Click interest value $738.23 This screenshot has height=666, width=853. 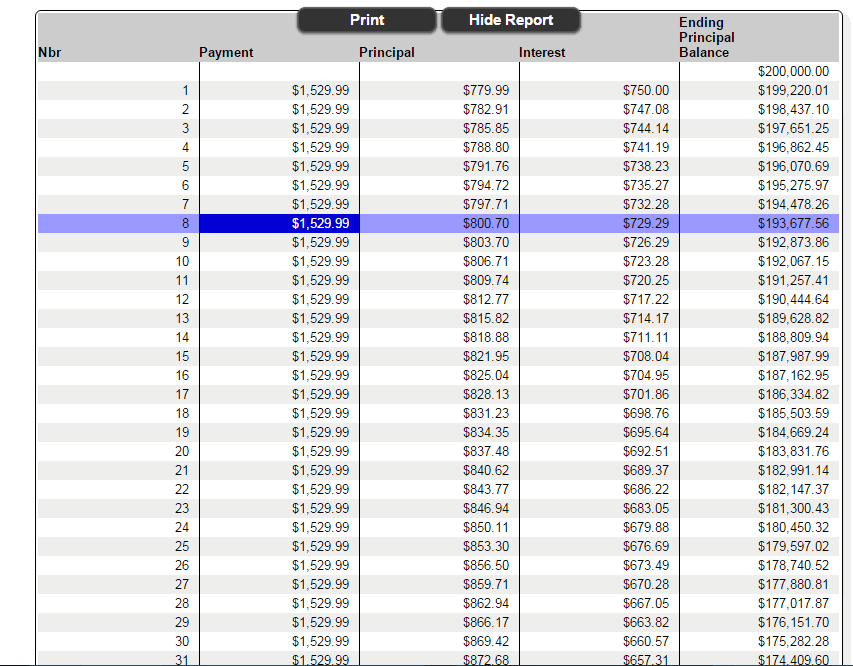646,166
